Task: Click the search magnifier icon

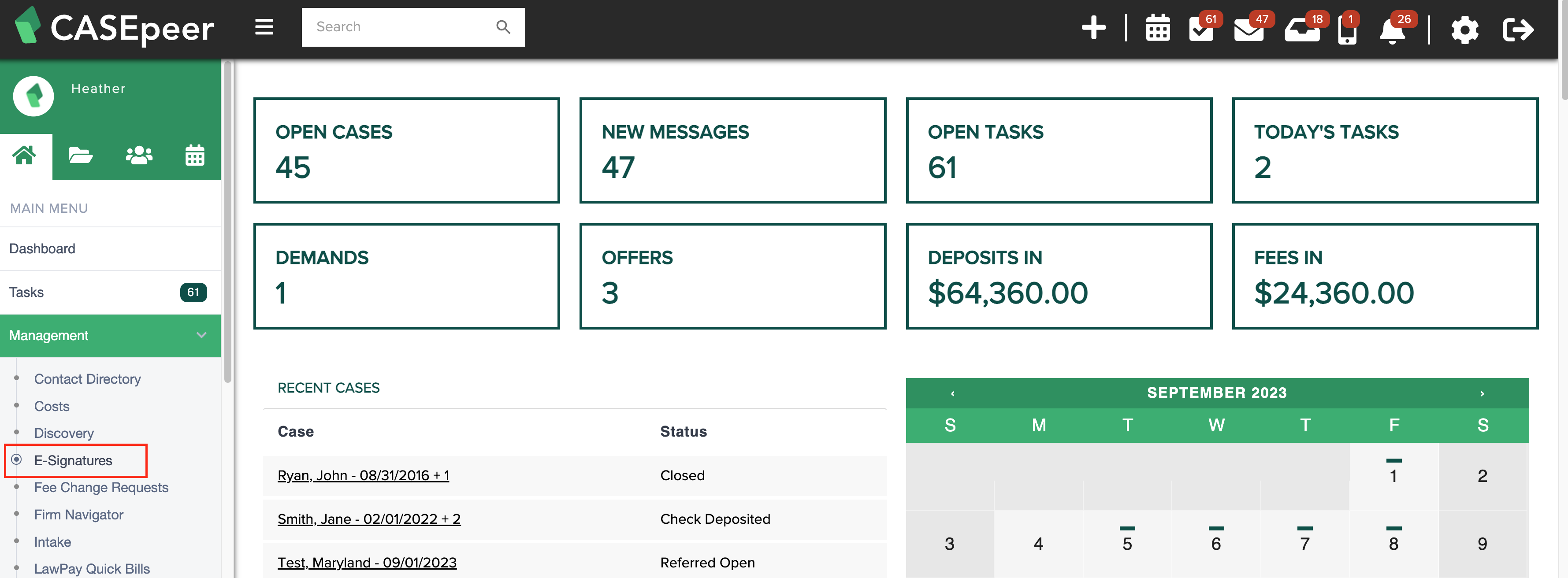Action: (x=503, y=27)
